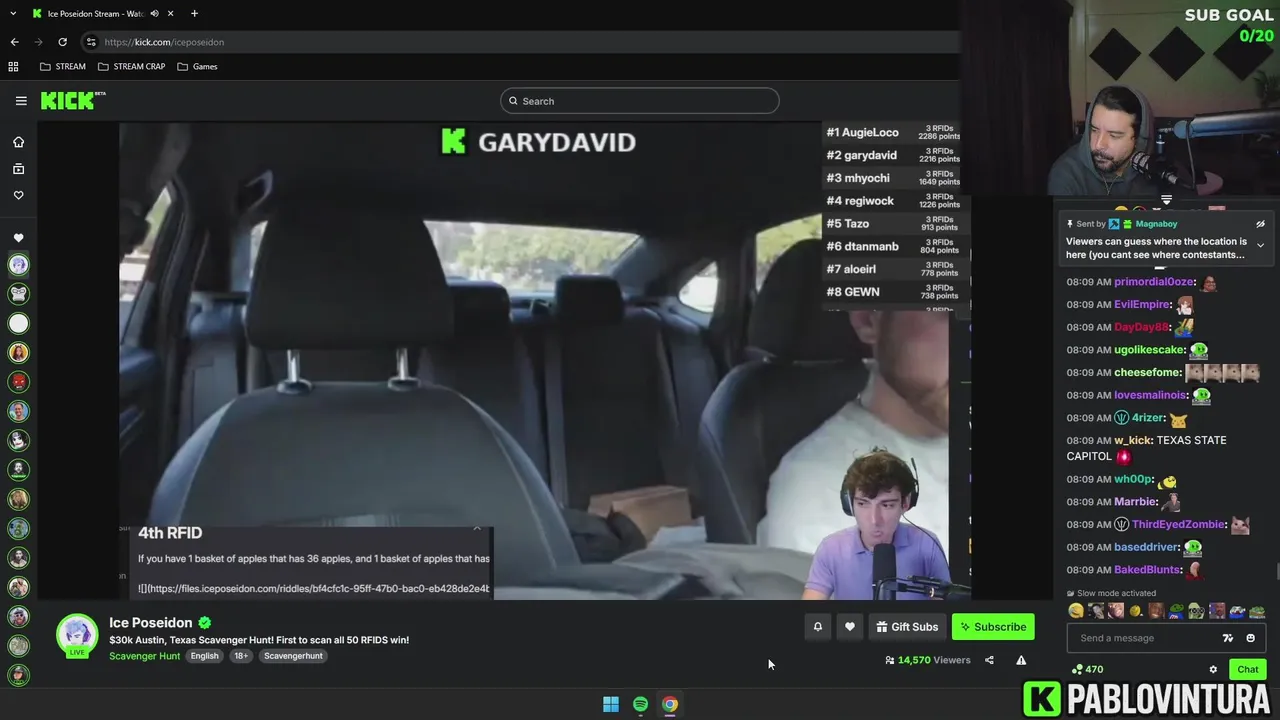
Task: Click username DayDay88 in chat
Action: coord(1141,327)
